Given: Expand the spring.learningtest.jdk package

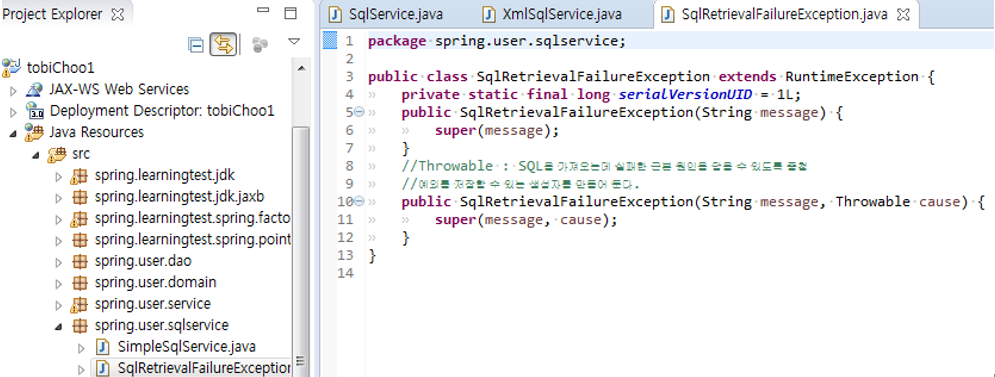Looking at the screenshot, I should (x=59, y=177).
